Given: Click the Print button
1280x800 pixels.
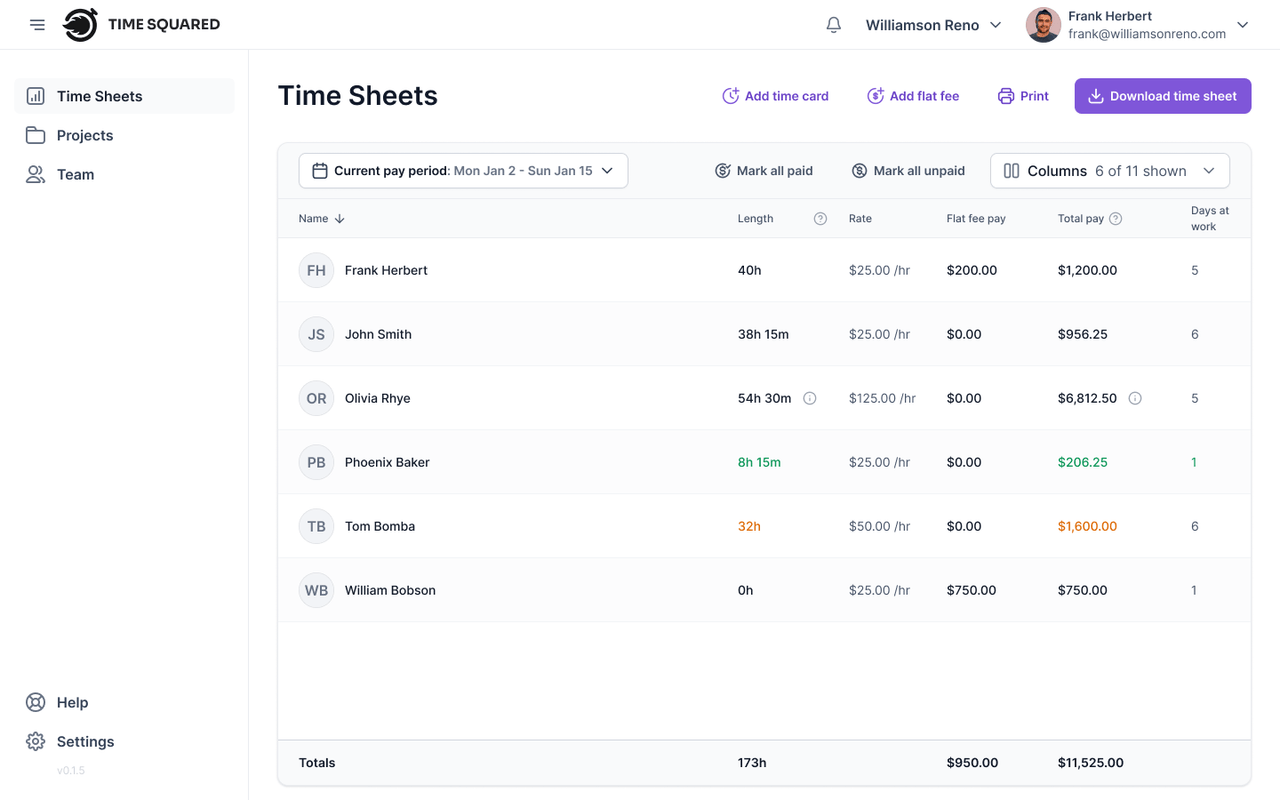Looking at the screenshot, I should (x=1023, y=96).
